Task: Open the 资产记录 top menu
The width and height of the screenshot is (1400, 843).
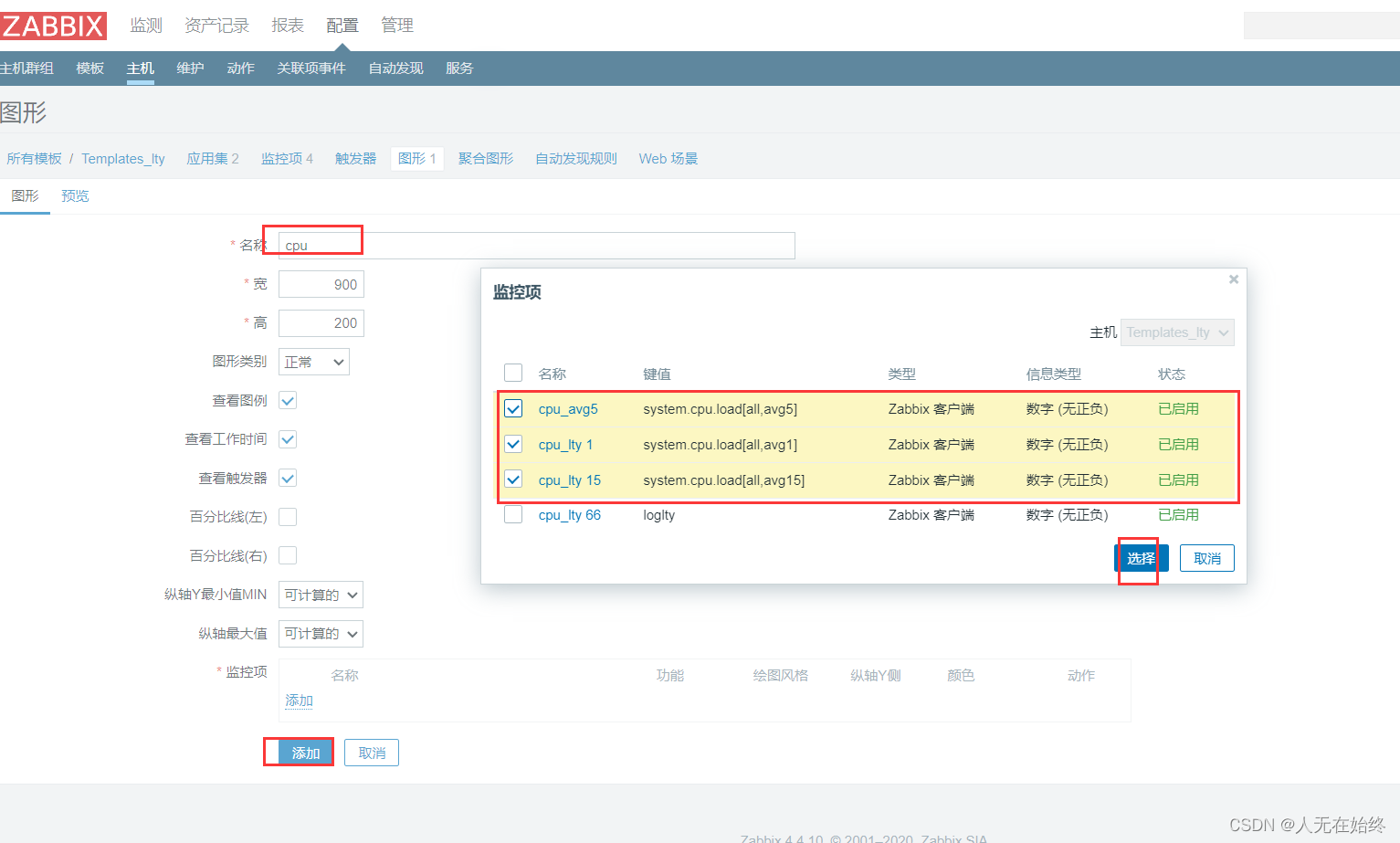Action: pyautogui.click(x=216, y=26)
